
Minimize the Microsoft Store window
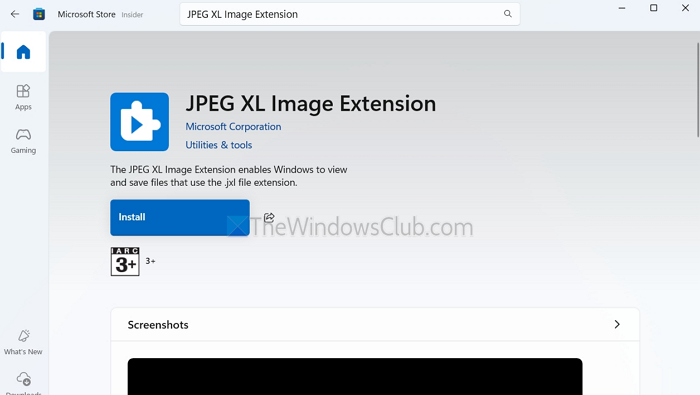(x=621, y=8)
